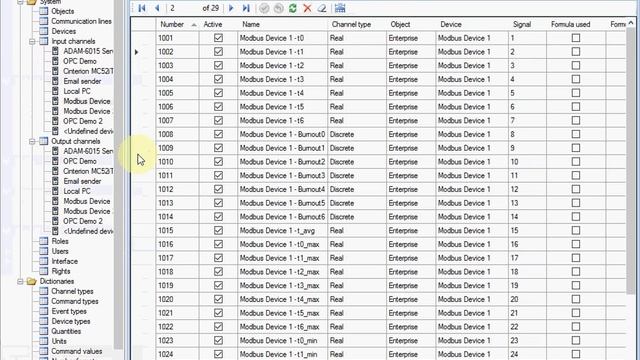This screenshot has width=640, height=360.
Task: Collapse the Dictionaries folder node
Action: click(x=20, y=281)
